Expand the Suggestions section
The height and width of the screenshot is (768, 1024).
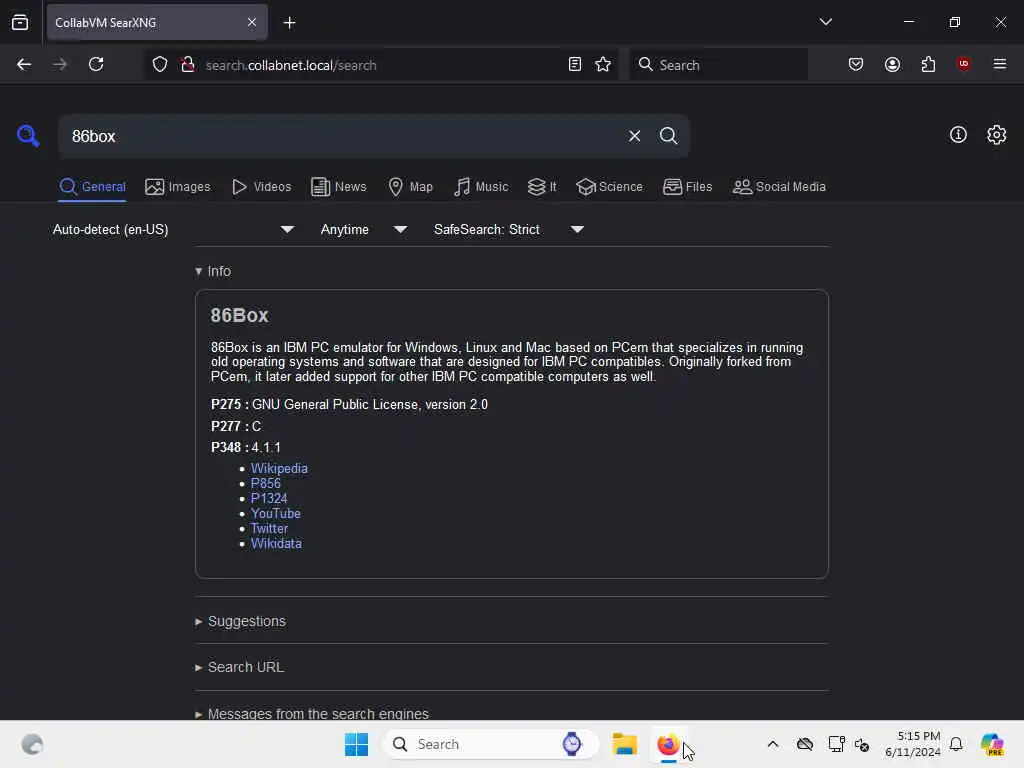tap(240, 621)
